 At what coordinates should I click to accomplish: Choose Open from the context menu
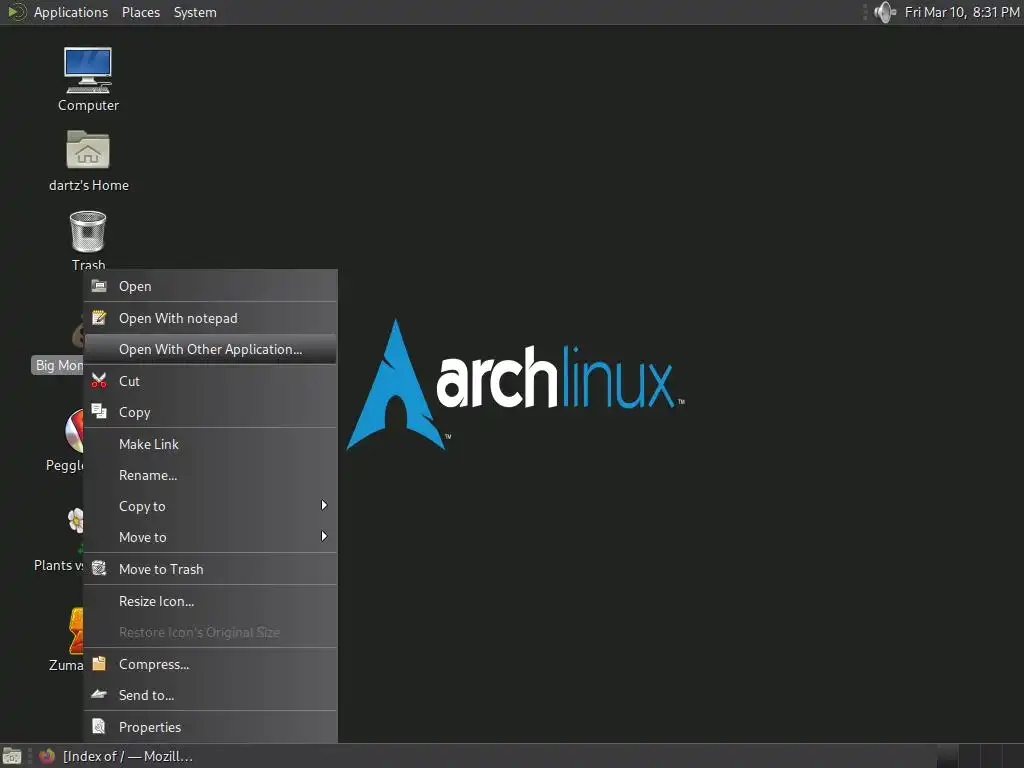point(210,286)
